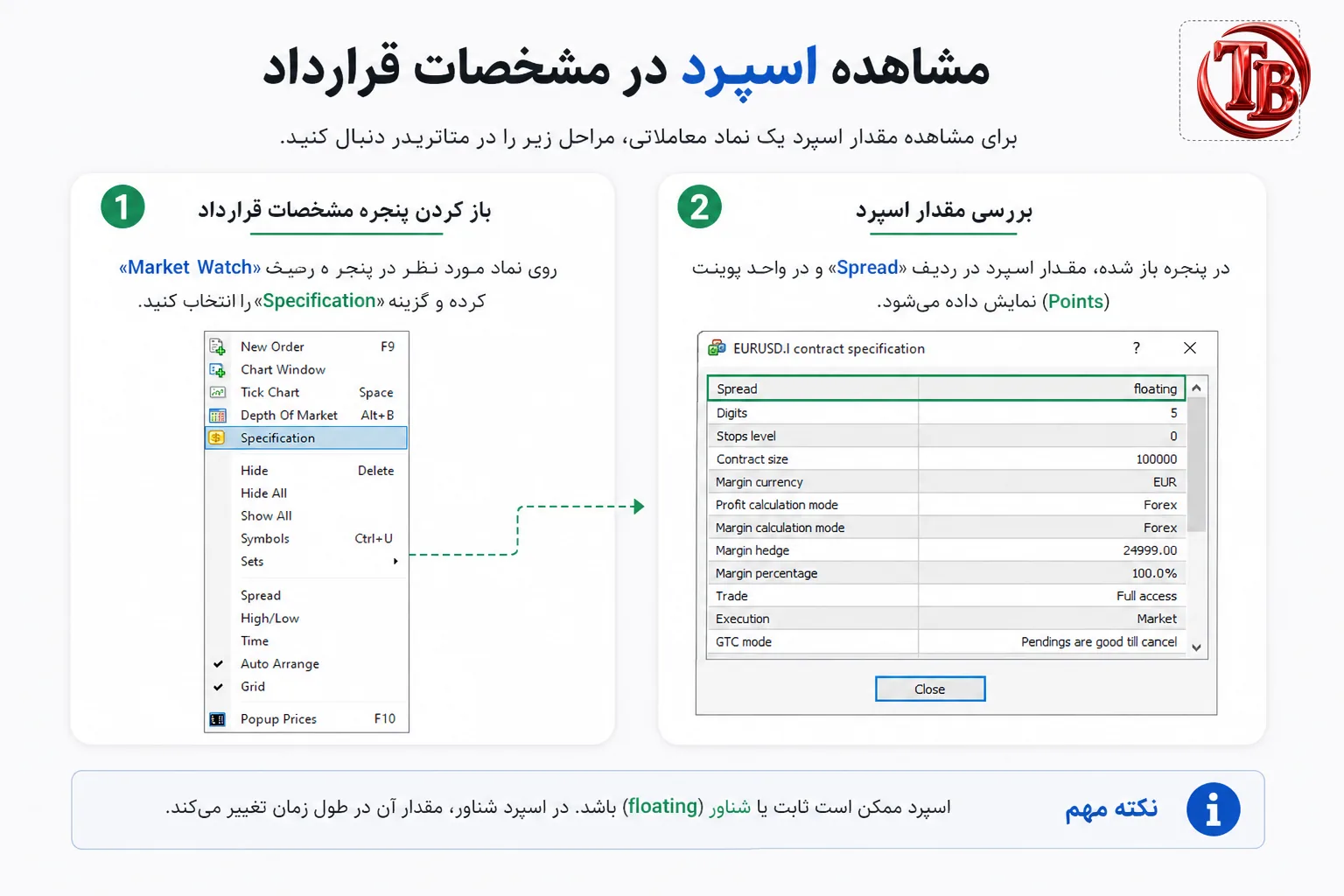Choose Hide from the context menu
The height and width of the screenshot is (896, 1344).
(255, 471)
